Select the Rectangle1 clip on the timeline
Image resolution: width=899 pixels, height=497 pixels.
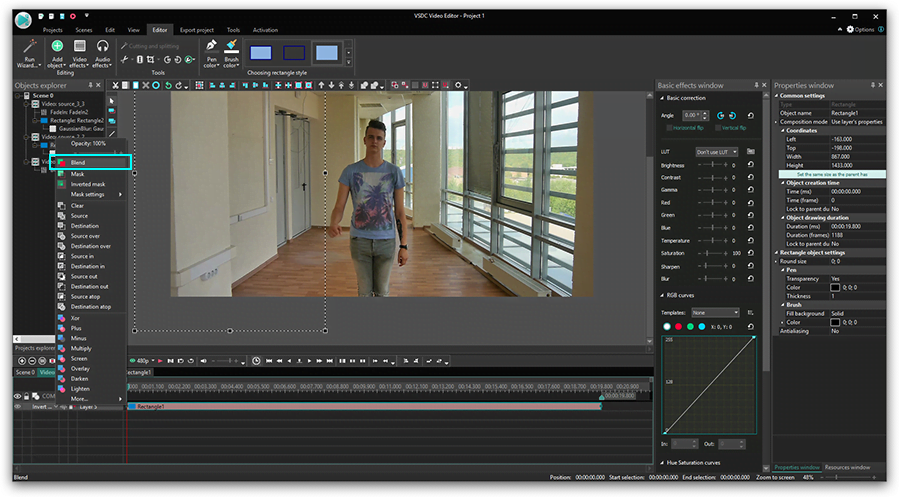tap(364, 406)
